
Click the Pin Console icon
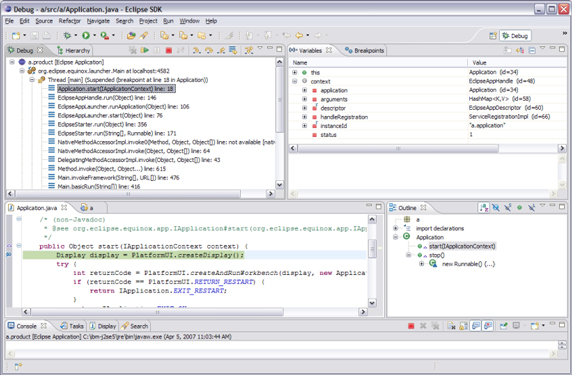[504, 326]
